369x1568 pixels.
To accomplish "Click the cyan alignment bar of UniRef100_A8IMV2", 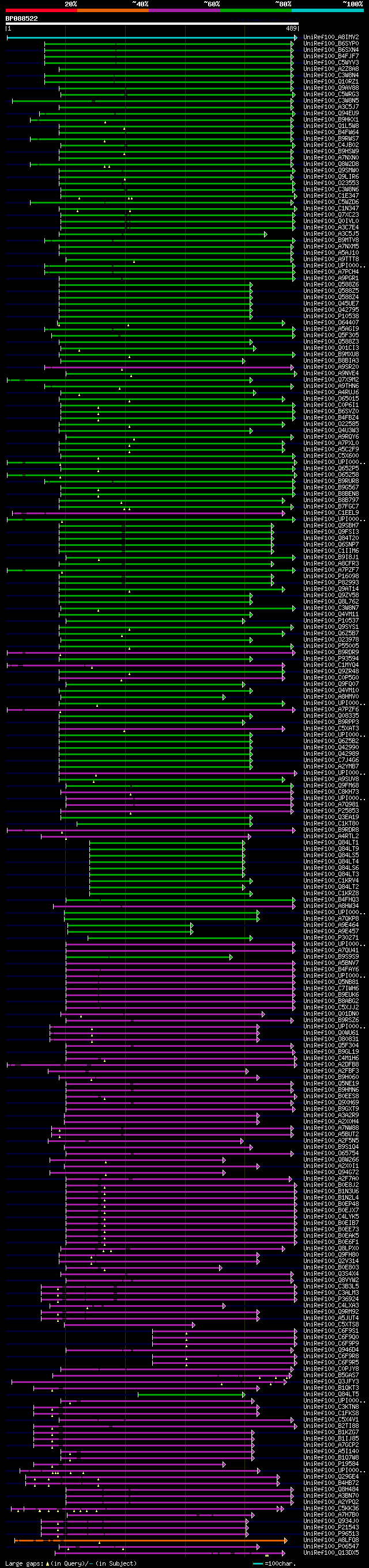I will [152, 37].
